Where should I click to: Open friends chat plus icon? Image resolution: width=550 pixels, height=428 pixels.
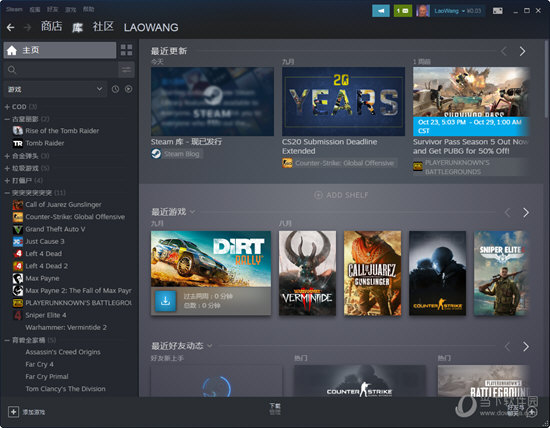tap(532, 412)
